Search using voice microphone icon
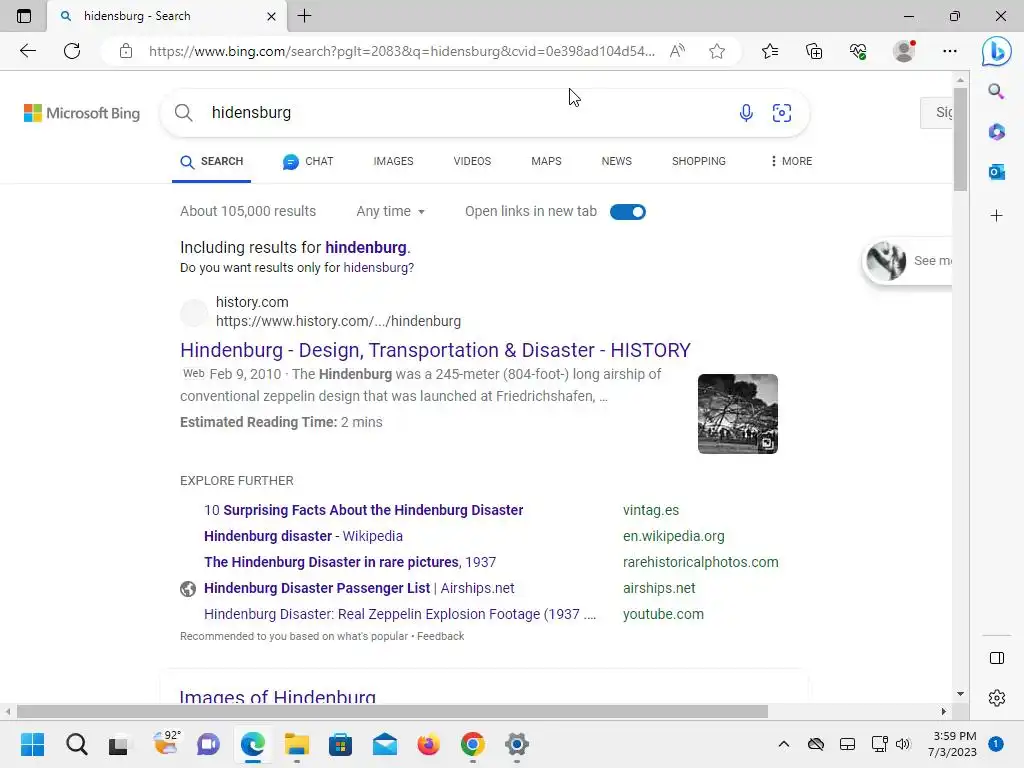The height and width of the screenshot is (768, 1024). 746,112
